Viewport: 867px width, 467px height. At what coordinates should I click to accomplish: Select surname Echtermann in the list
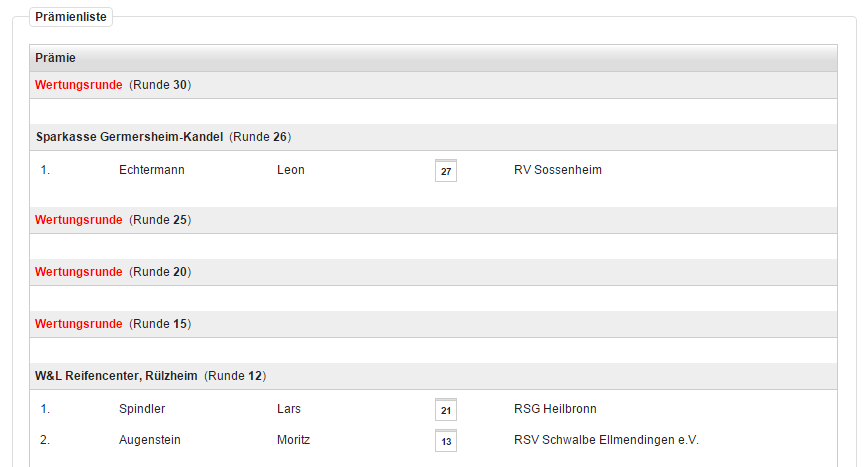(152, 170)
